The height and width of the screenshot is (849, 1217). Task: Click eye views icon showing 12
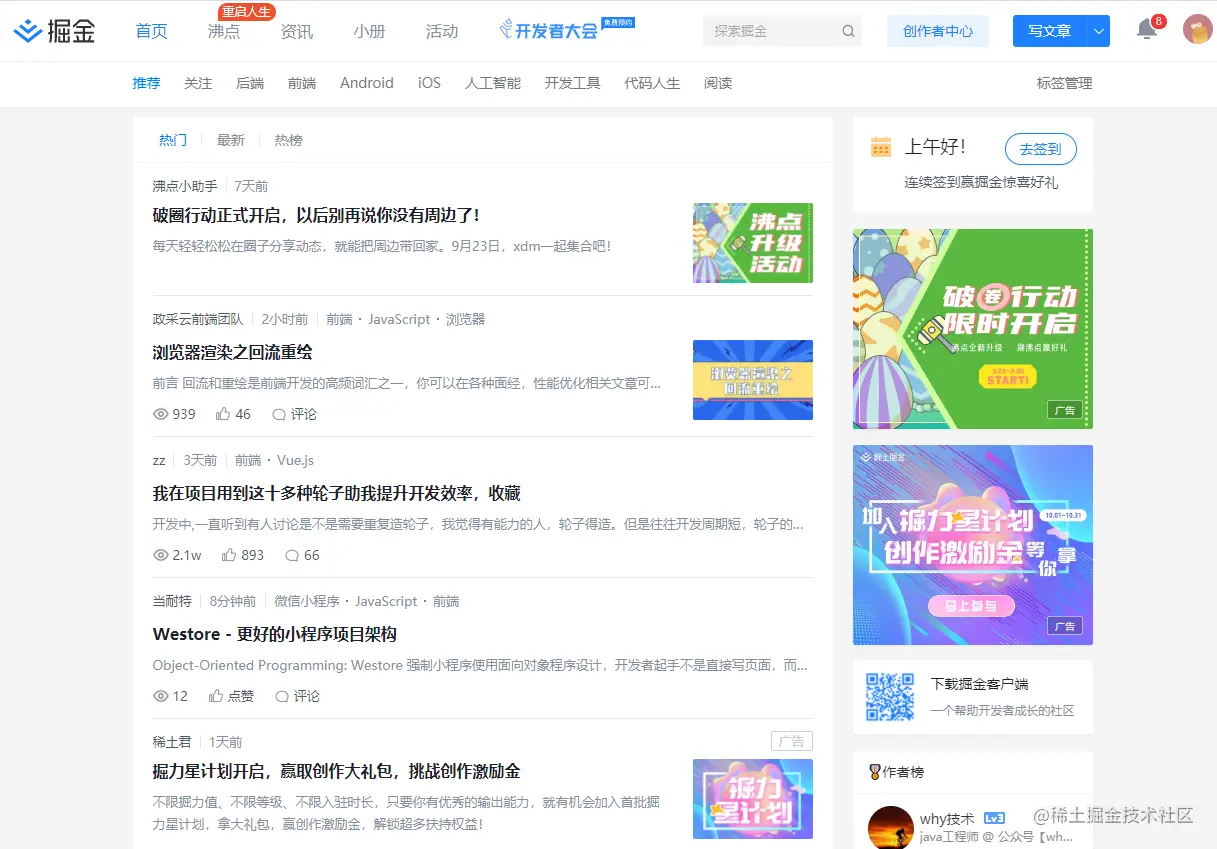(x=160, y=696)
